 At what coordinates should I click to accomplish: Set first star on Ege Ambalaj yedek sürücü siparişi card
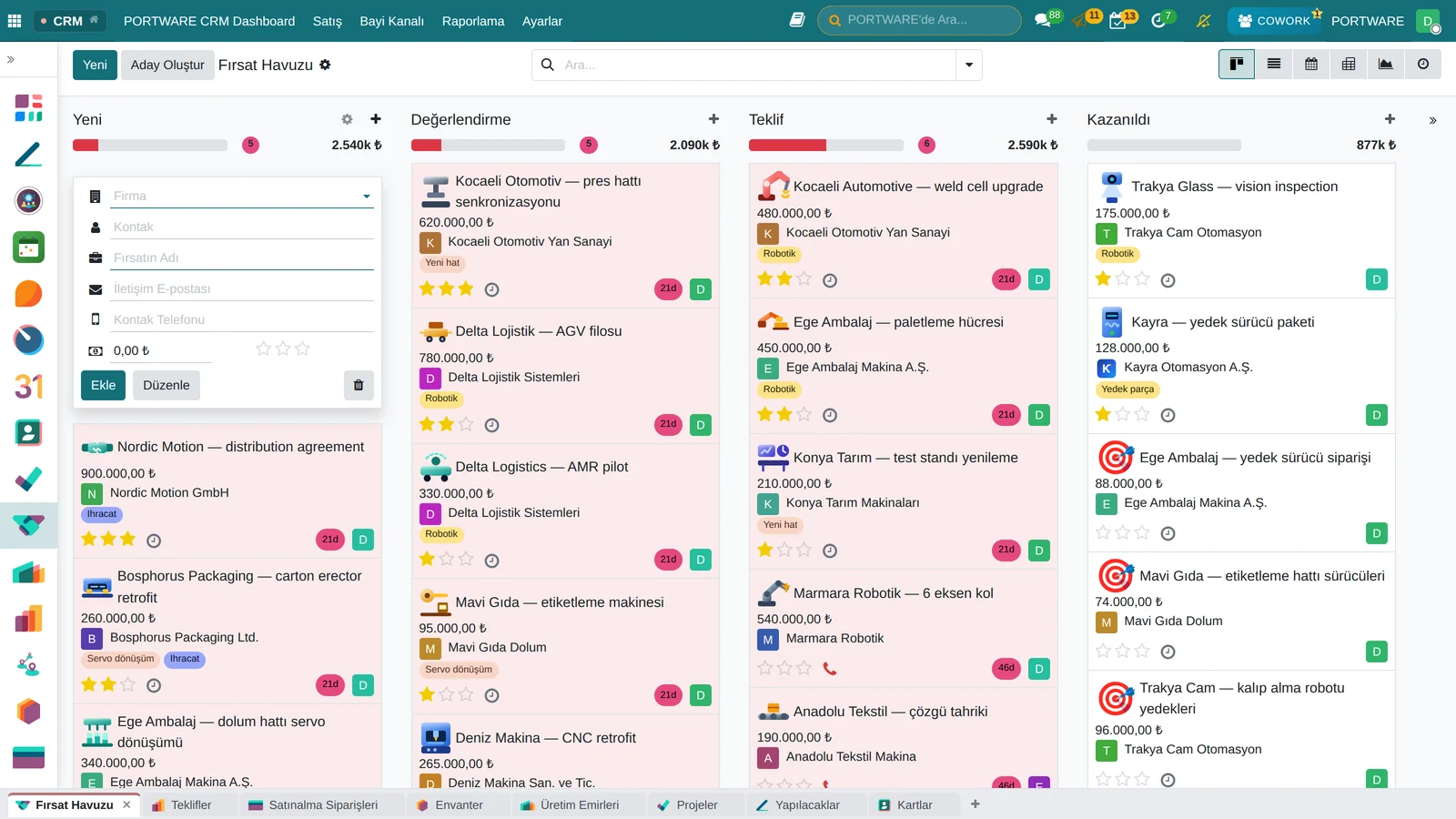tap(1103, 532)
